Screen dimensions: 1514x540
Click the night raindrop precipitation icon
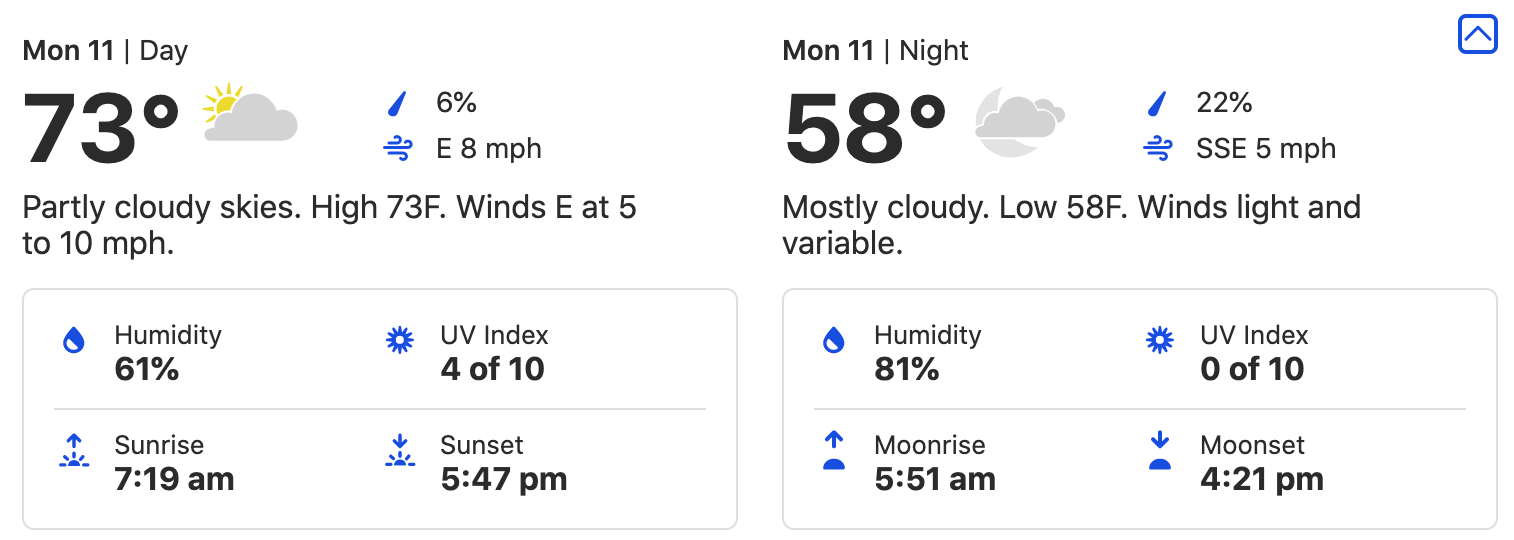1158,103
